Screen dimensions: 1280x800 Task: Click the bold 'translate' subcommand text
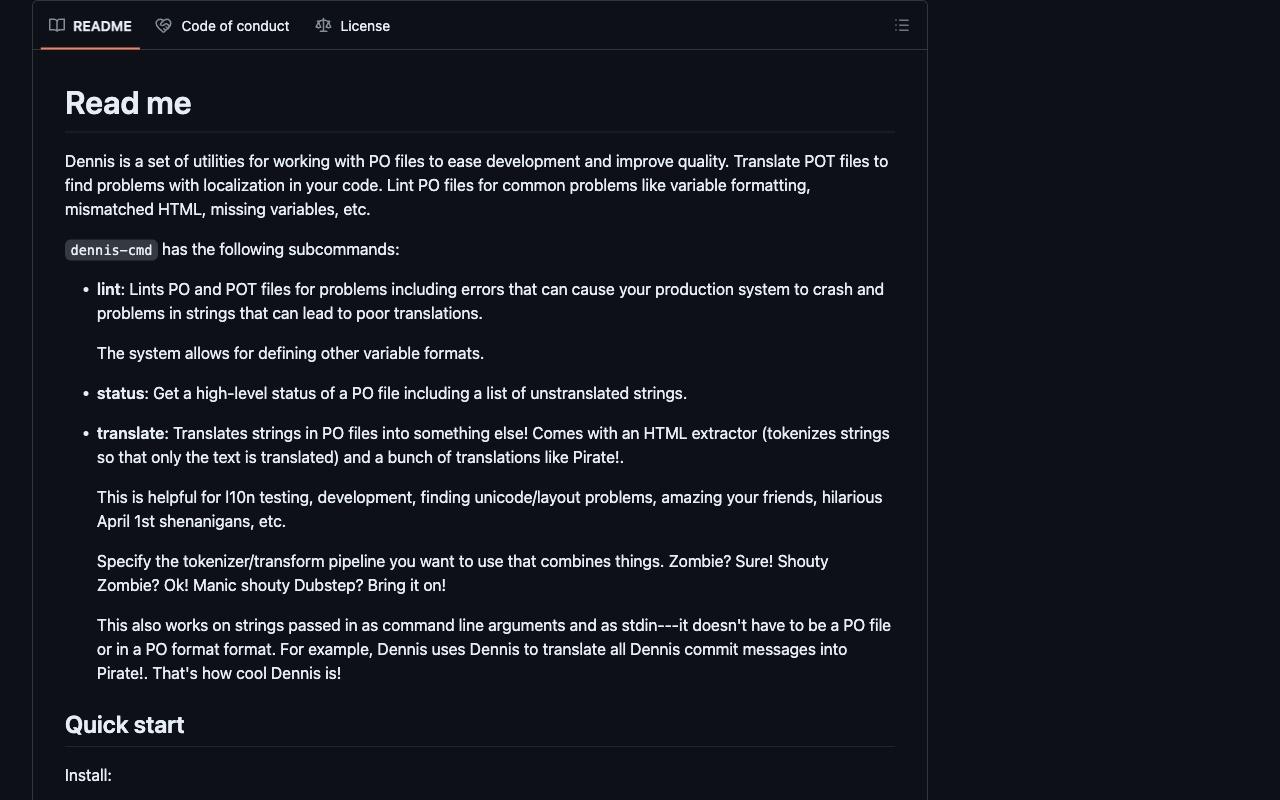[x=130, y=433]
